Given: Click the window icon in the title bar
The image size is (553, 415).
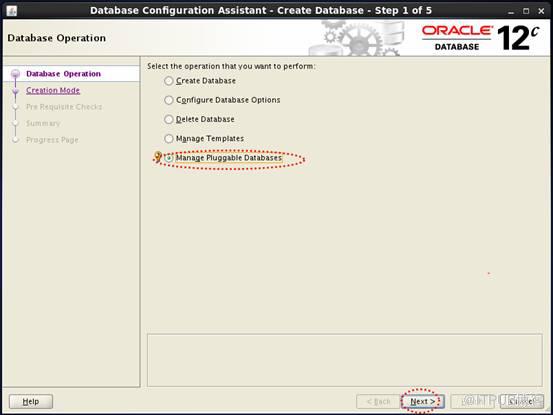Looking at the screenshot, I should tap(11, 11).
